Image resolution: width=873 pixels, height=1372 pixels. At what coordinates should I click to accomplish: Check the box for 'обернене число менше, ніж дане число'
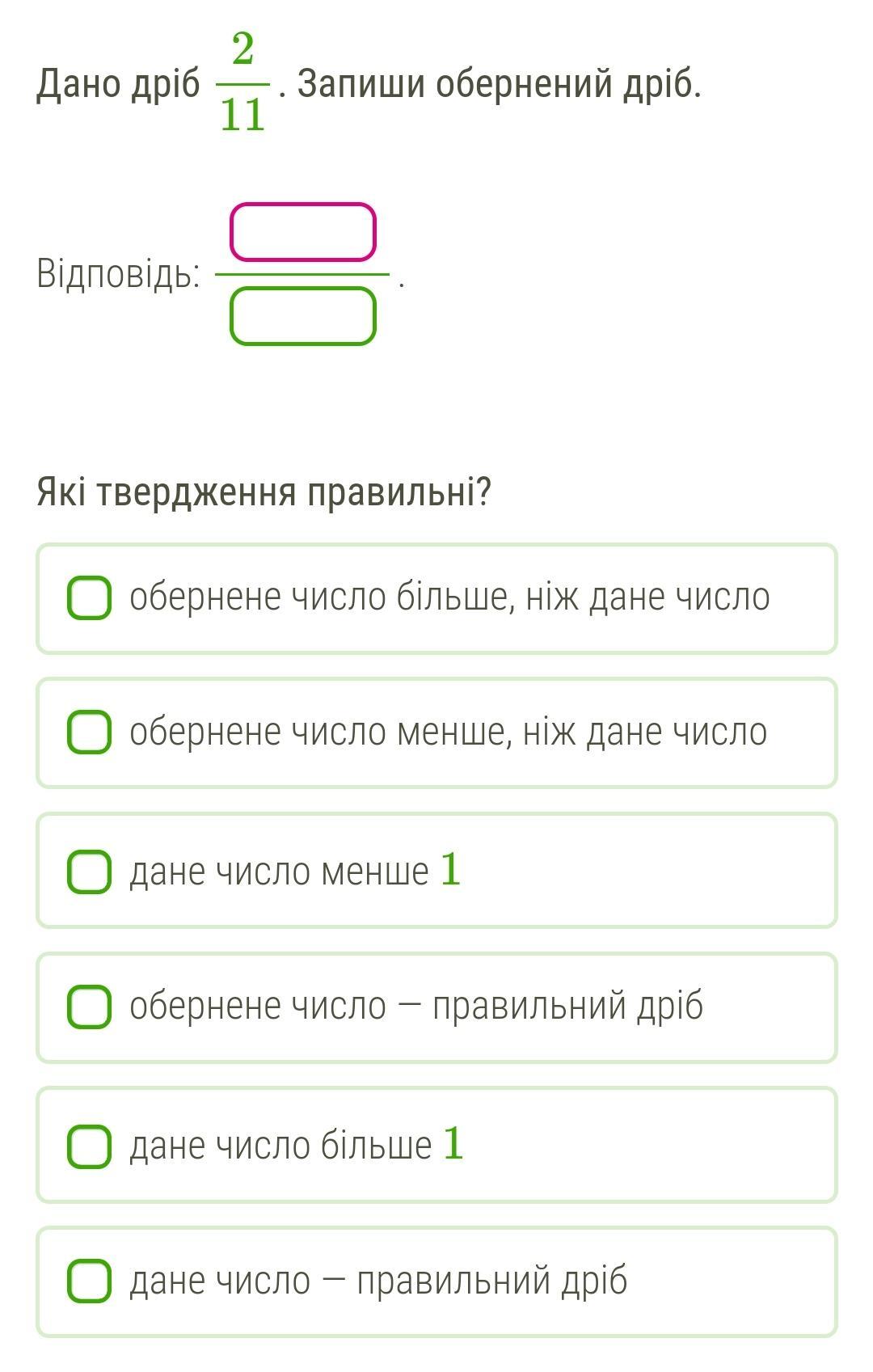[89, 732]
